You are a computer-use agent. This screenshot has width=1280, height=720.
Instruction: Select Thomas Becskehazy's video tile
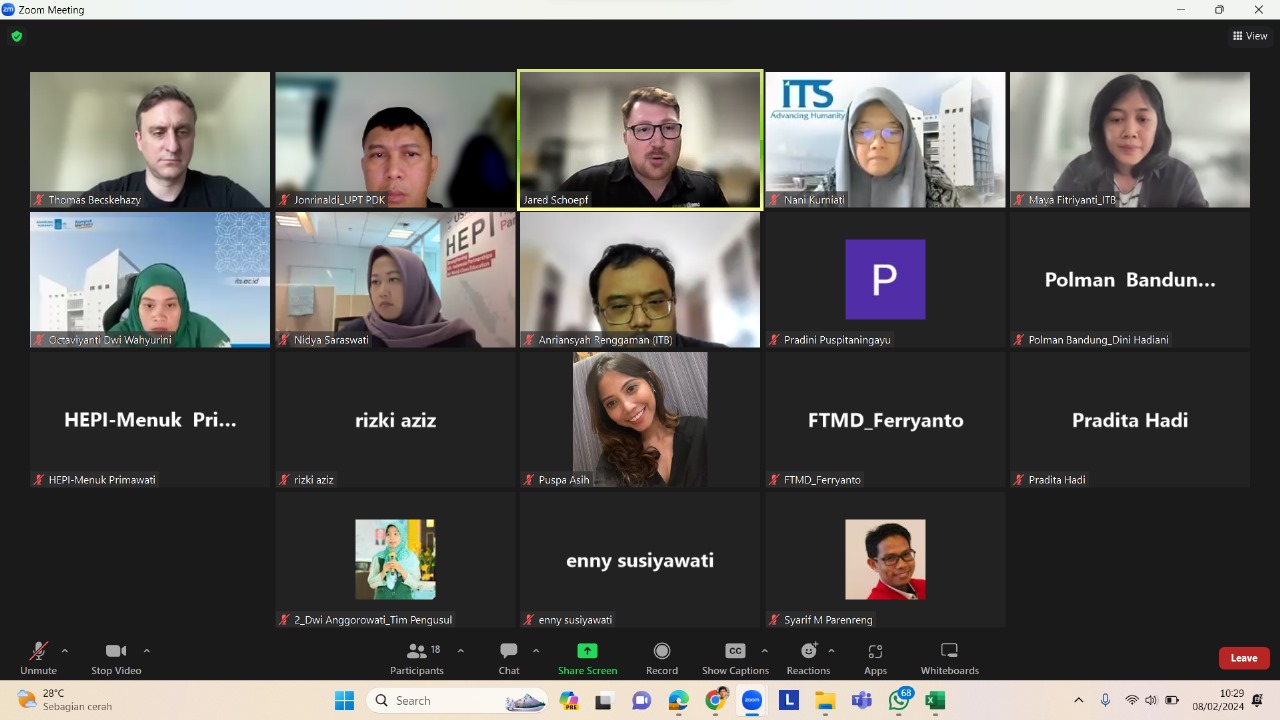coord(150,140)
